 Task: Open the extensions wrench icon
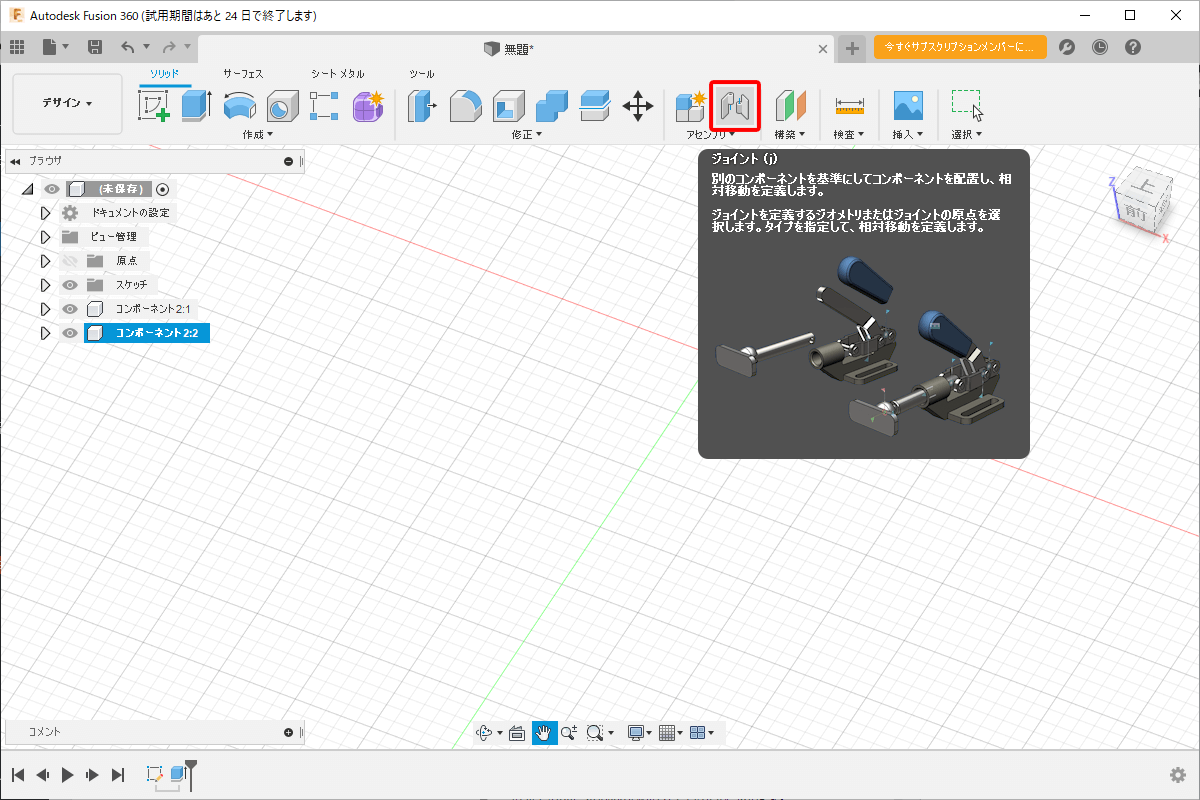(1067, 47)
